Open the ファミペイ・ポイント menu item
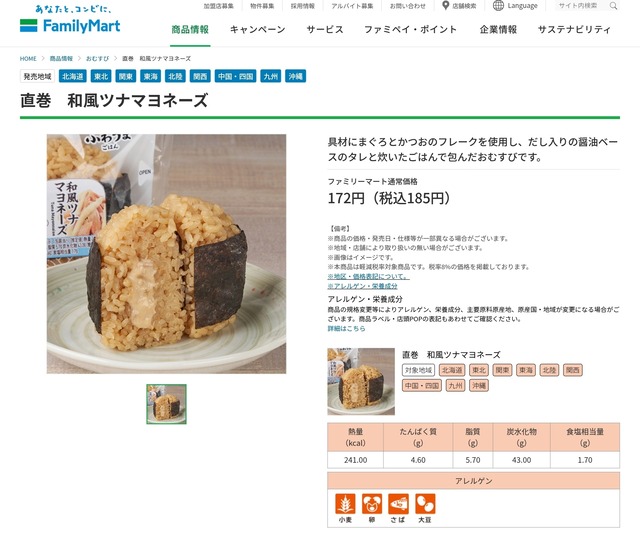The image size is (640, 539). 411,29
